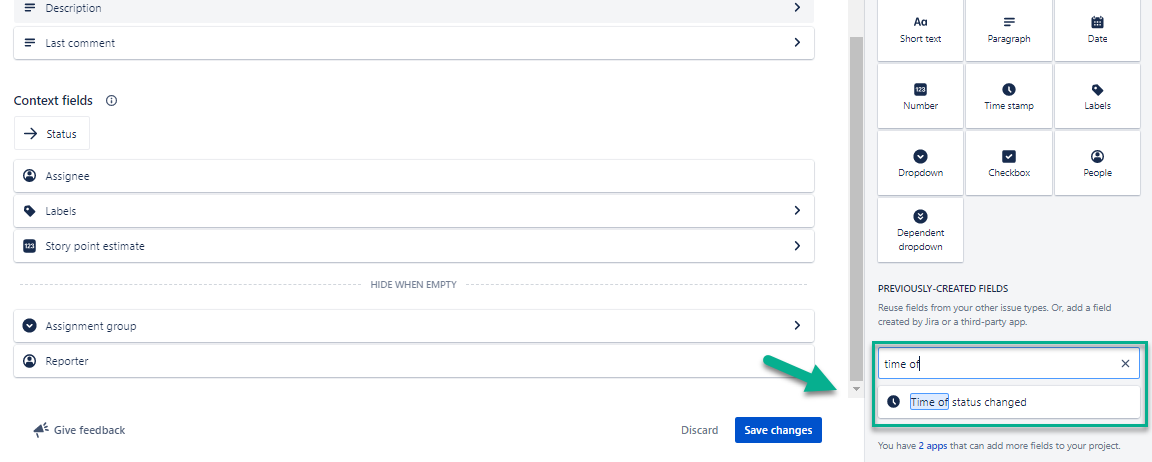Image resolution: width=1152 pixels, height=462 pixels.
Task: Expand the Story point estimate row
Action: coord(797,246)
